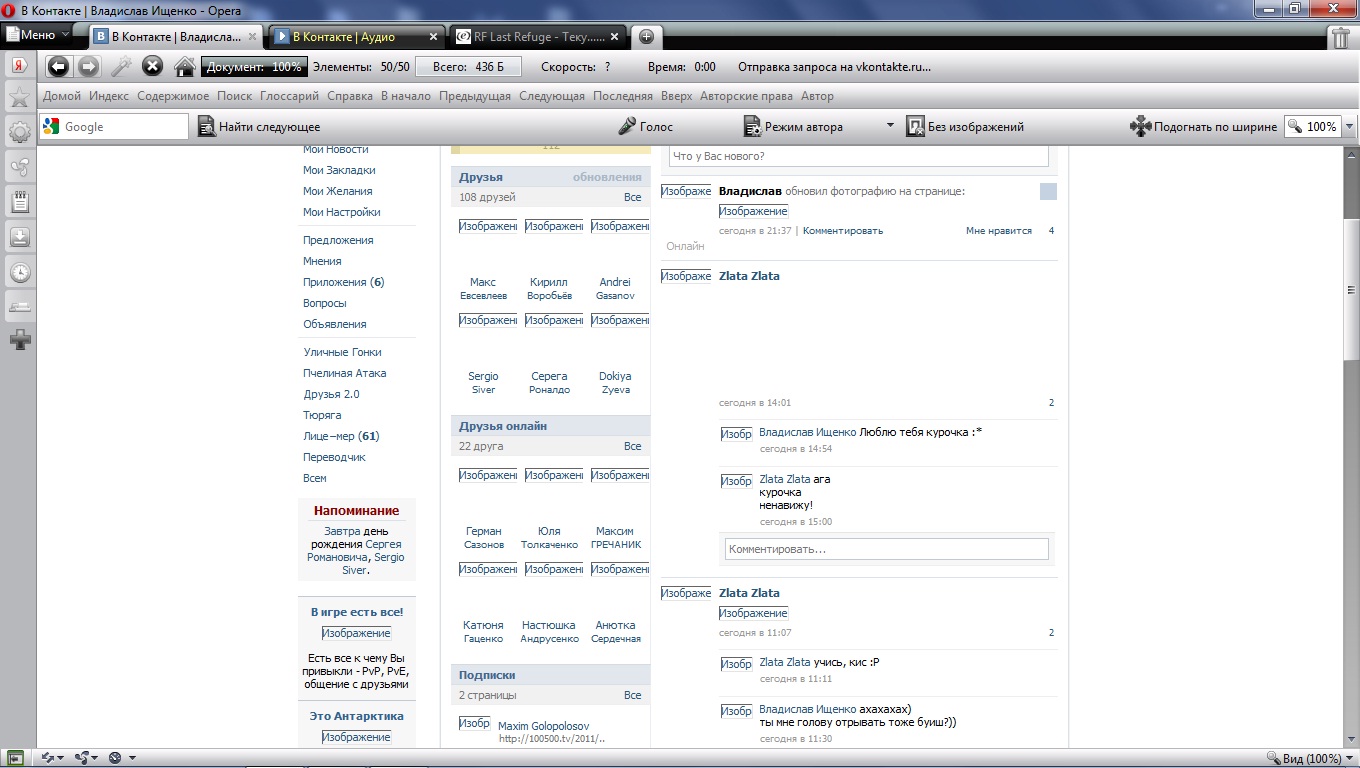Click Глоссарий in the navigation bar
The image size is (1360, 768).
click(289, 96)
